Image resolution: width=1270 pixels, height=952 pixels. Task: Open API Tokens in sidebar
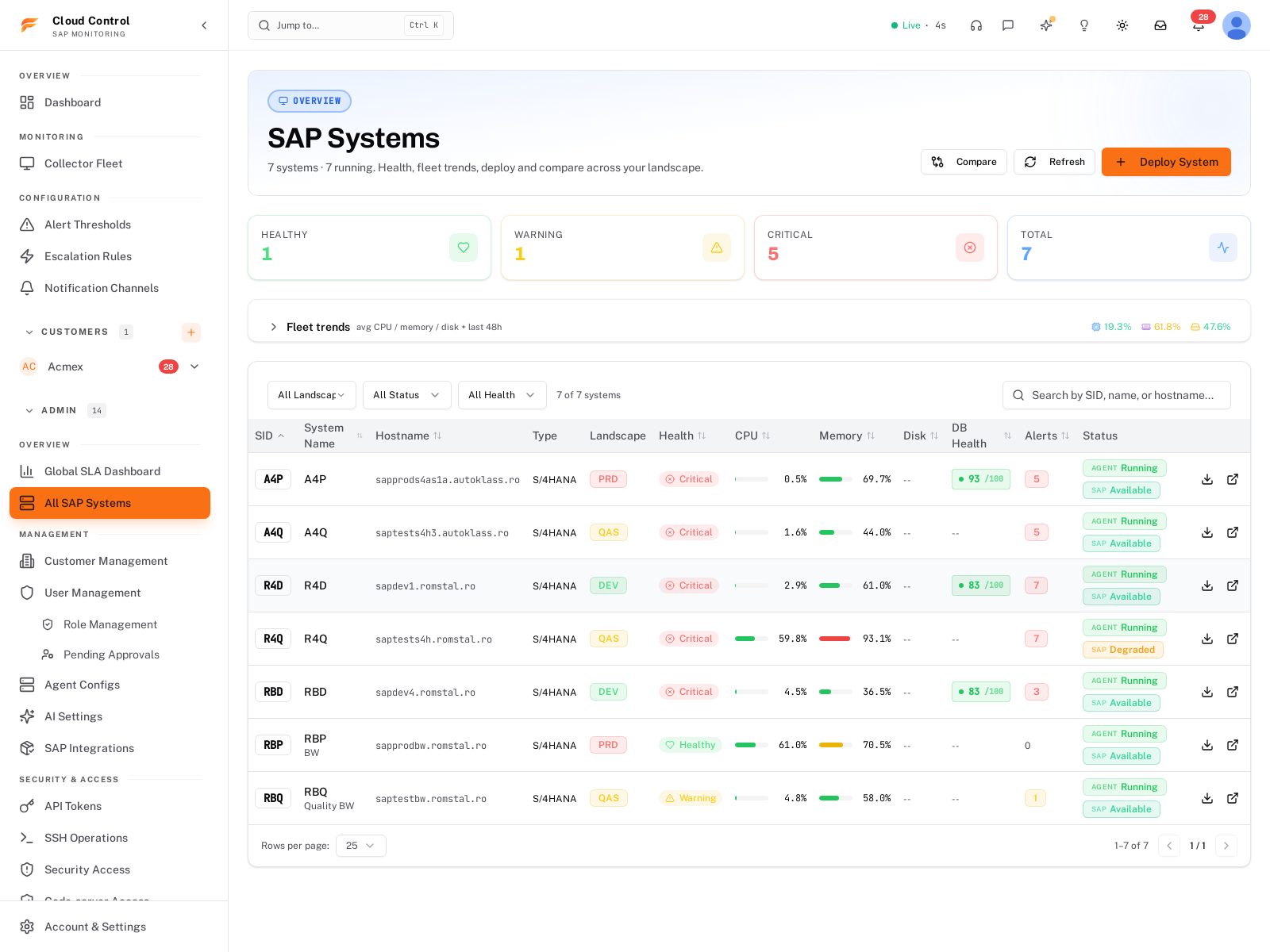(110, 806)
